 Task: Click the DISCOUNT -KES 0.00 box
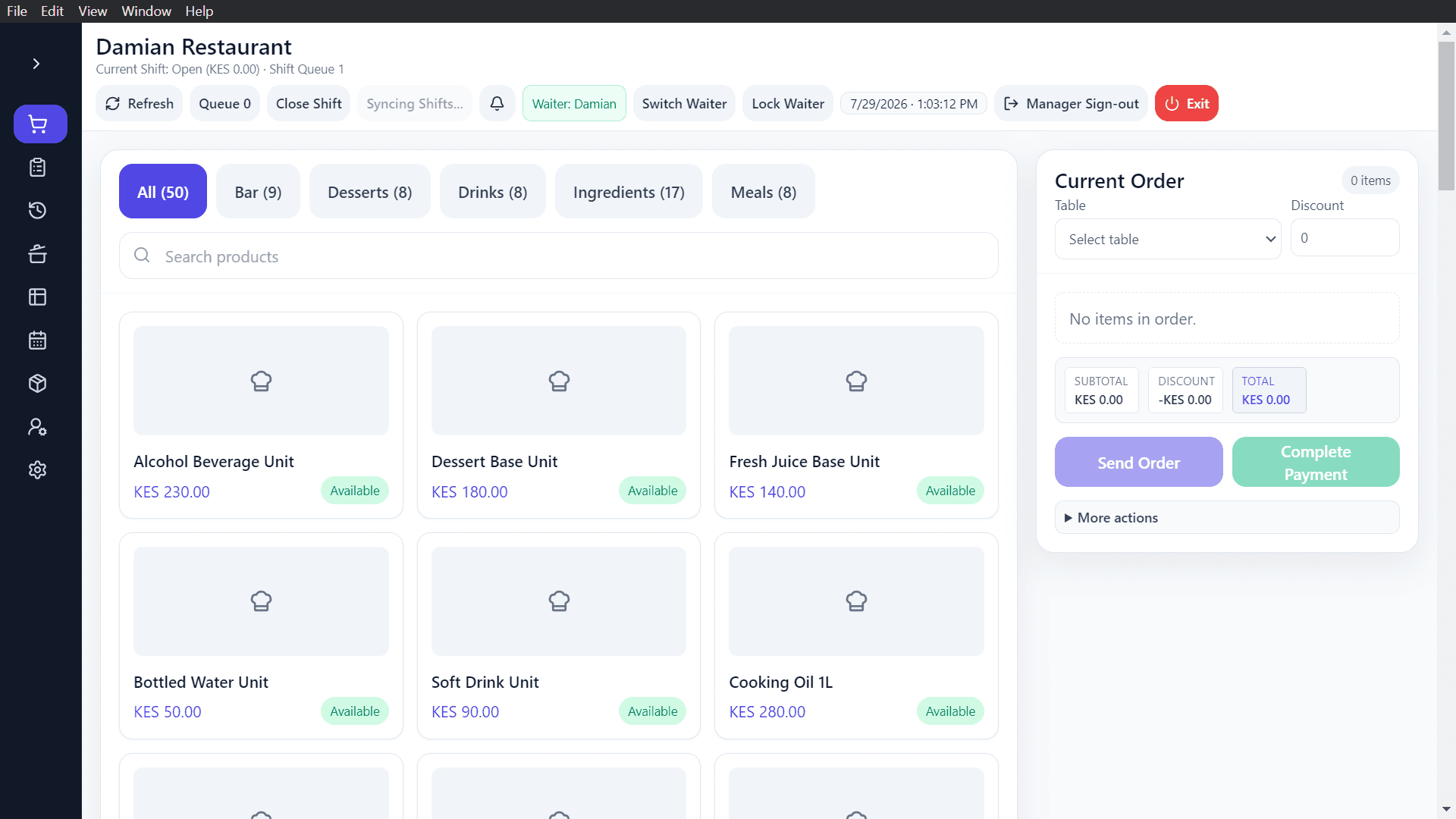click(1185, 391)
